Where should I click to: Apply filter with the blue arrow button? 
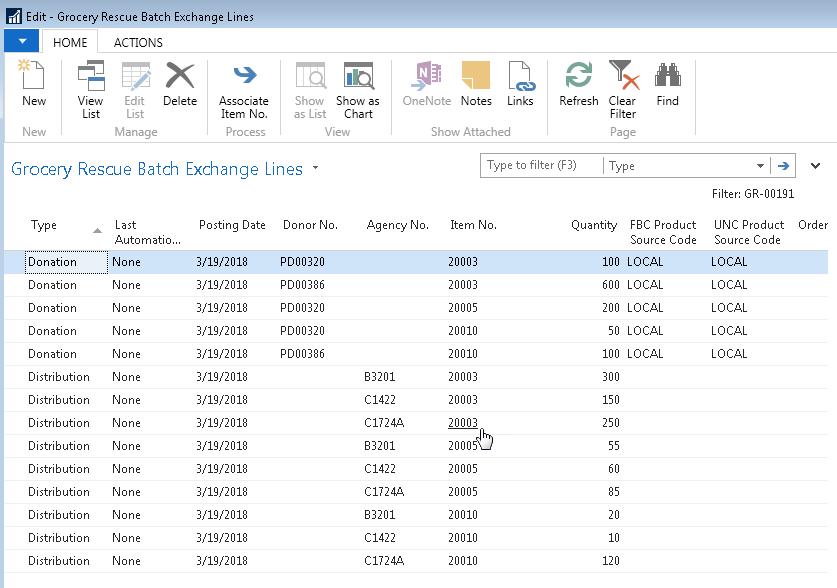[x=784, y=166]
